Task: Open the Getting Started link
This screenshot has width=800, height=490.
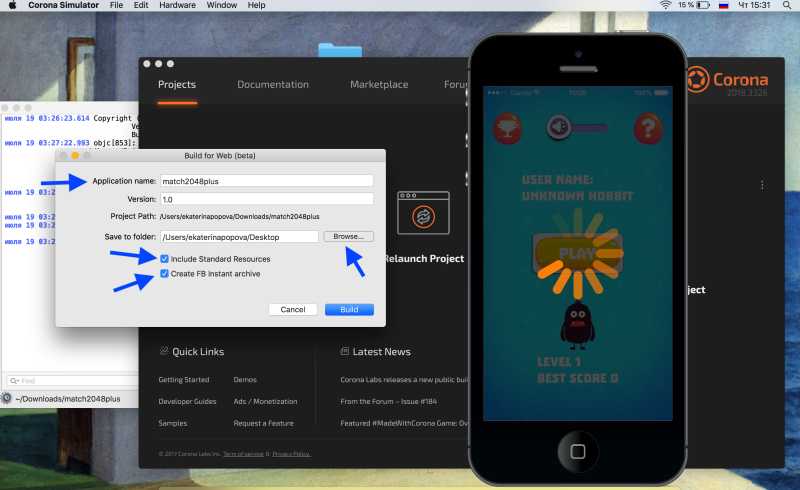Action: pos(184,380)
